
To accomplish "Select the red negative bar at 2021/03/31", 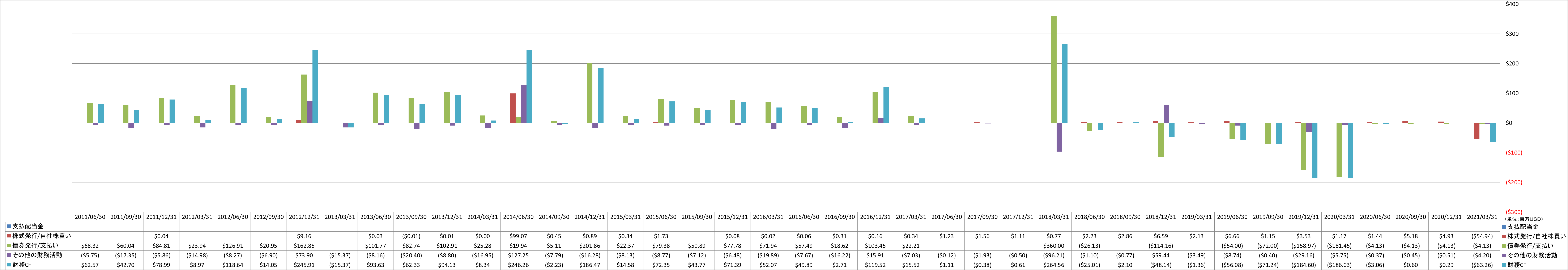I will [1477, 131].
